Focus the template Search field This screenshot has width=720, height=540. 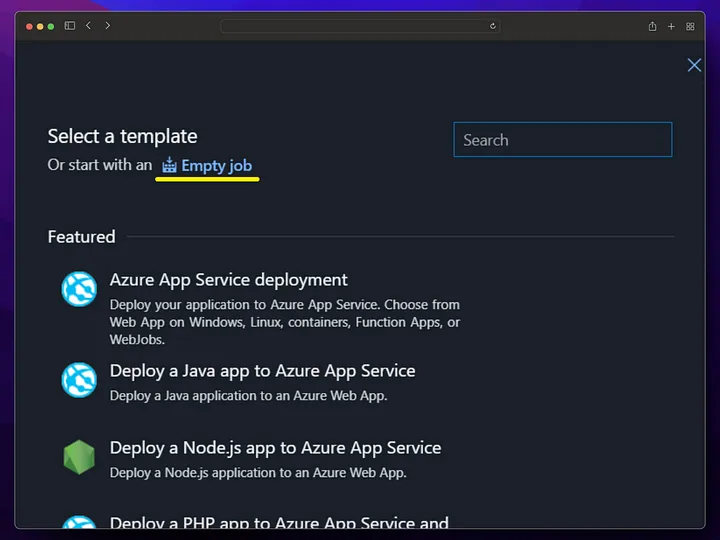[x=562, y=140]
